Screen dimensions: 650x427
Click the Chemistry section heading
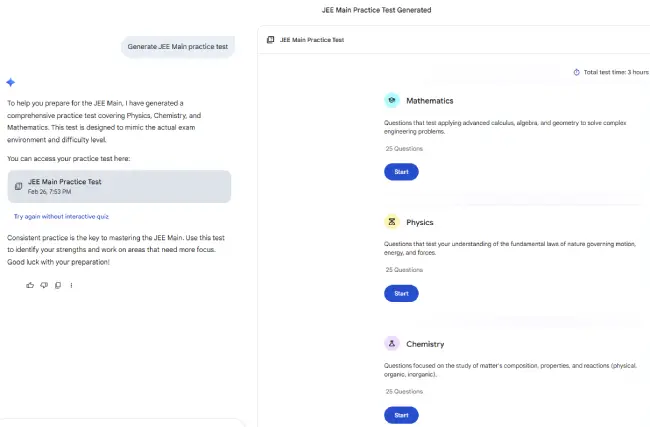(425, 344)
